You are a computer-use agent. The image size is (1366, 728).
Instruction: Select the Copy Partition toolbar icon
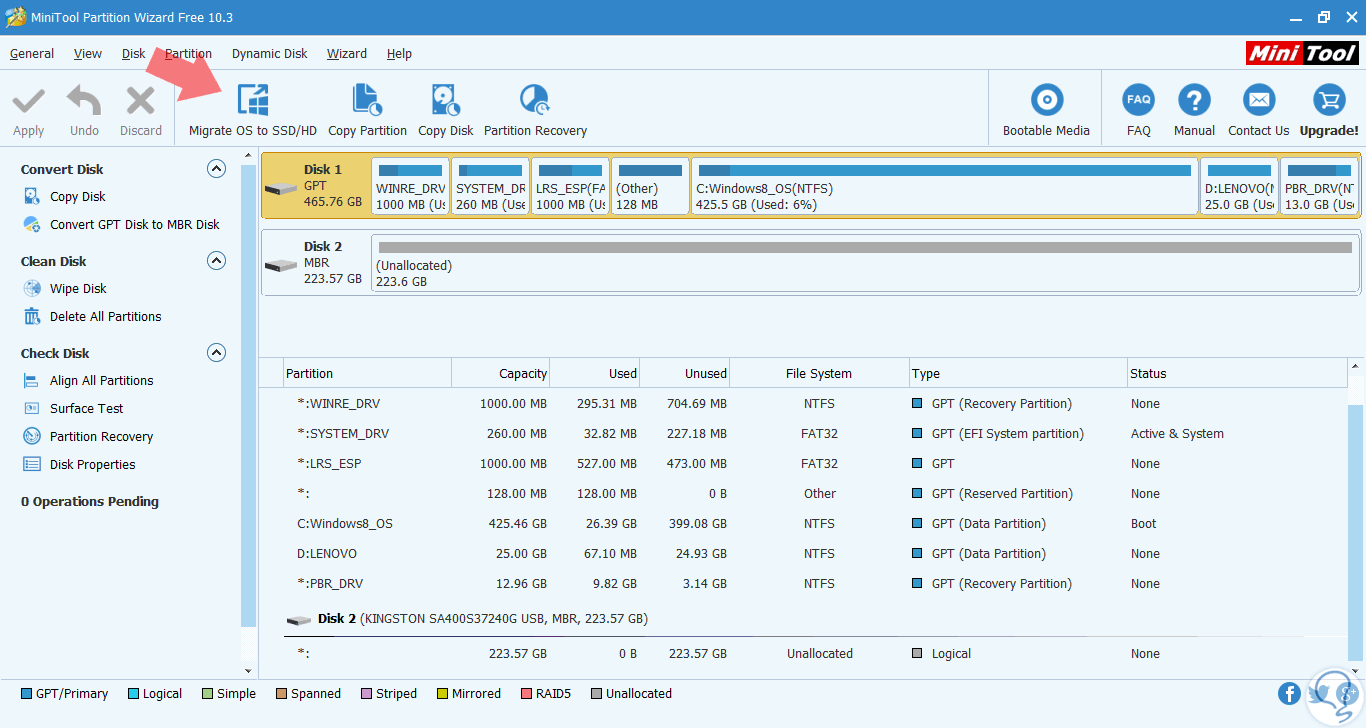point(367,101)
